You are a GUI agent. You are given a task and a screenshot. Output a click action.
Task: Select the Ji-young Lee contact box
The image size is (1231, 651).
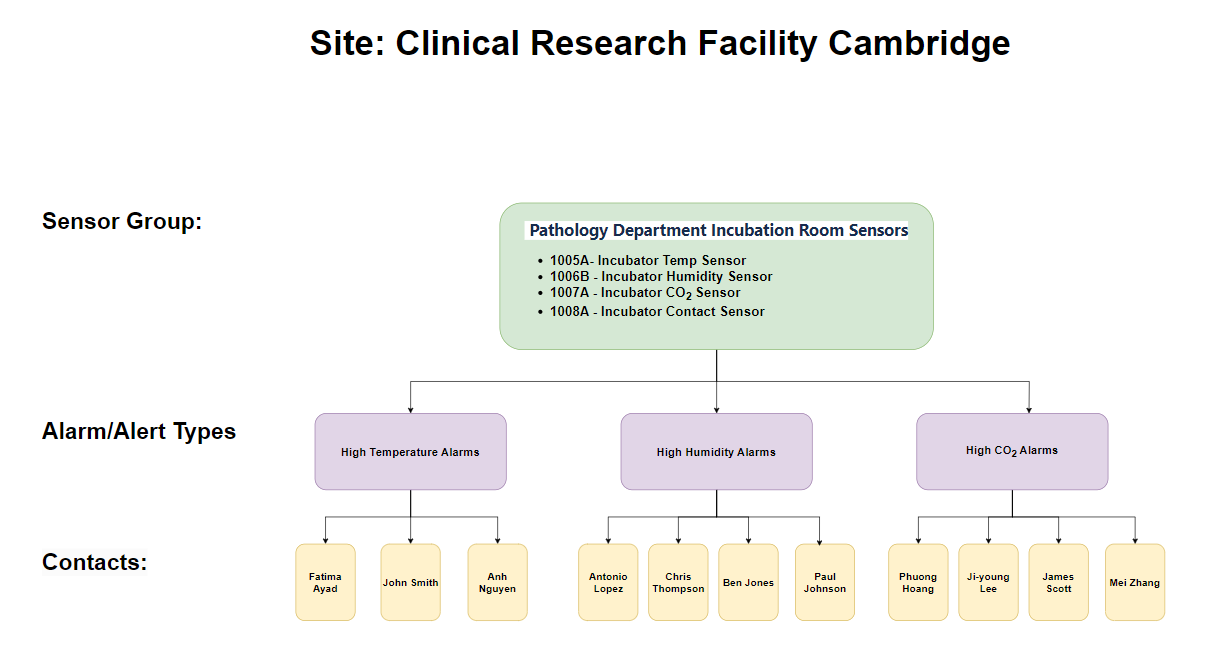tap(988, 582)
